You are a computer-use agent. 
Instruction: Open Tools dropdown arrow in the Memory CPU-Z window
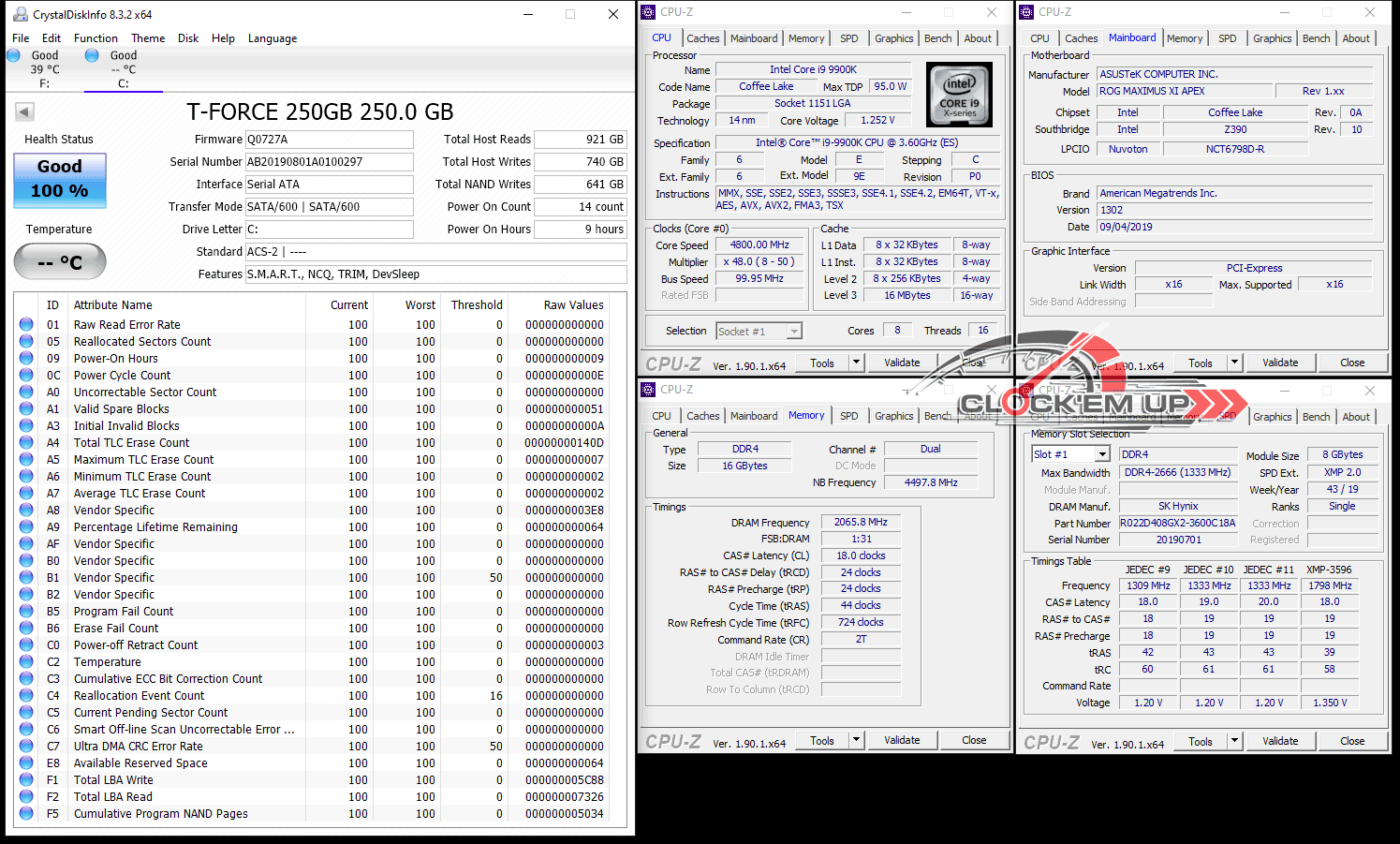856,740
